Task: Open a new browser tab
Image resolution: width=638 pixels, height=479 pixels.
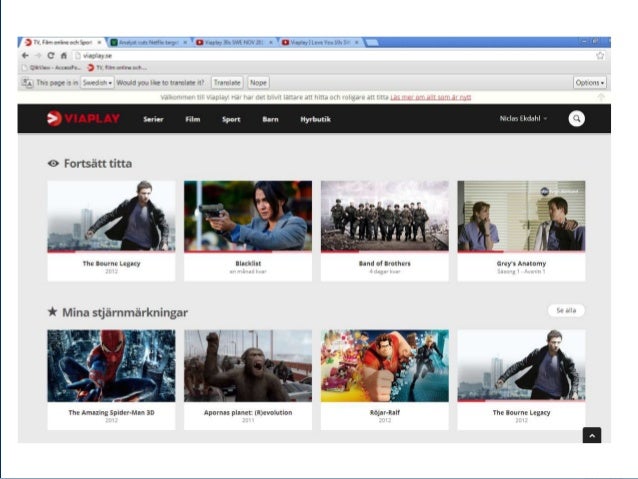Action: click(372, 42)
